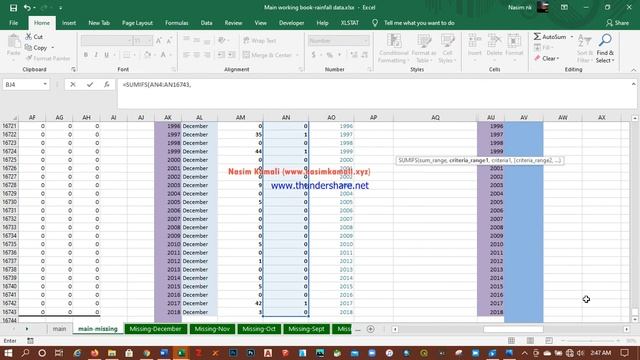
Task: Click cell with 2018 December row year
Action: 168,312
